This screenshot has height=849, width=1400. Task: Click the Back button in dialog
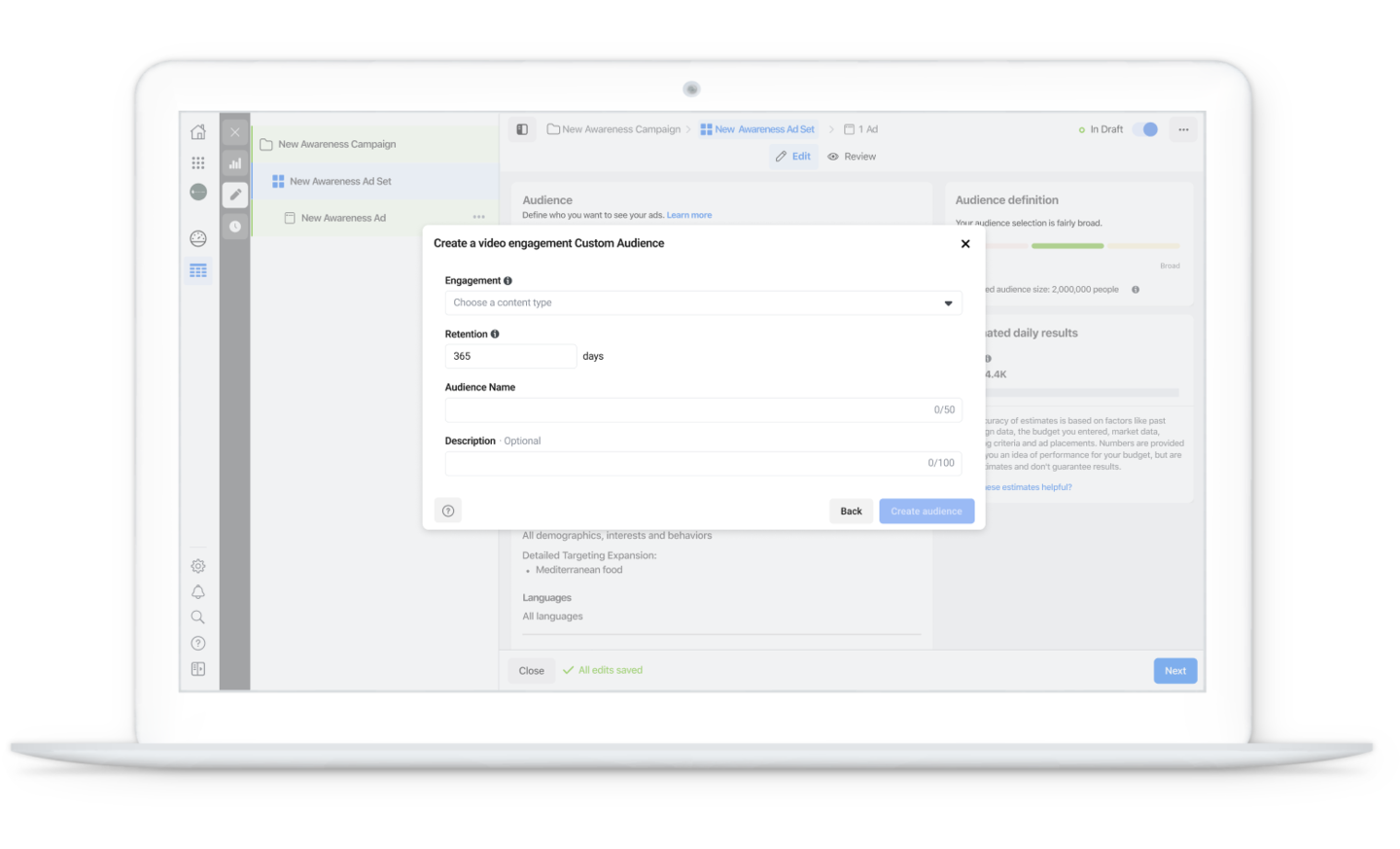(x=851, y=511)
